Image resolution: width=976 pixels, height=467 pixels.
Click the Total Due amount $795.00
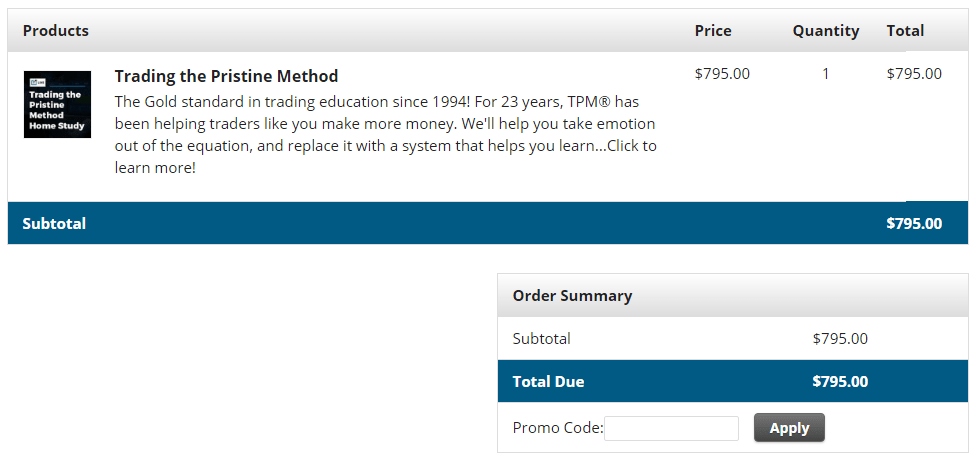pos(840,381)
